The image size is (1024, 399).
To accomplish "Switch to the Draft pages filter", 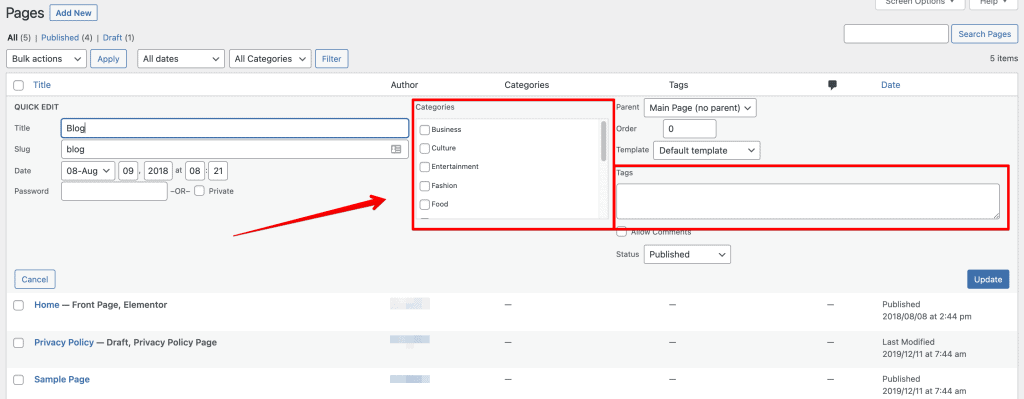I will [112, 38].
